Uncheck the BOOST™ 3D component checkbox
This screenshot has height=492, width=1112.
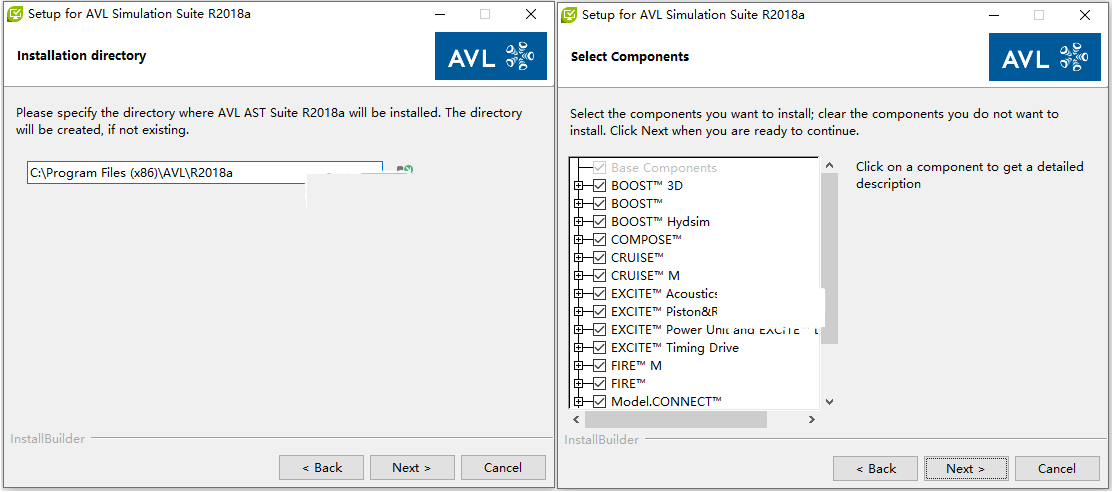tap(599, 186)
